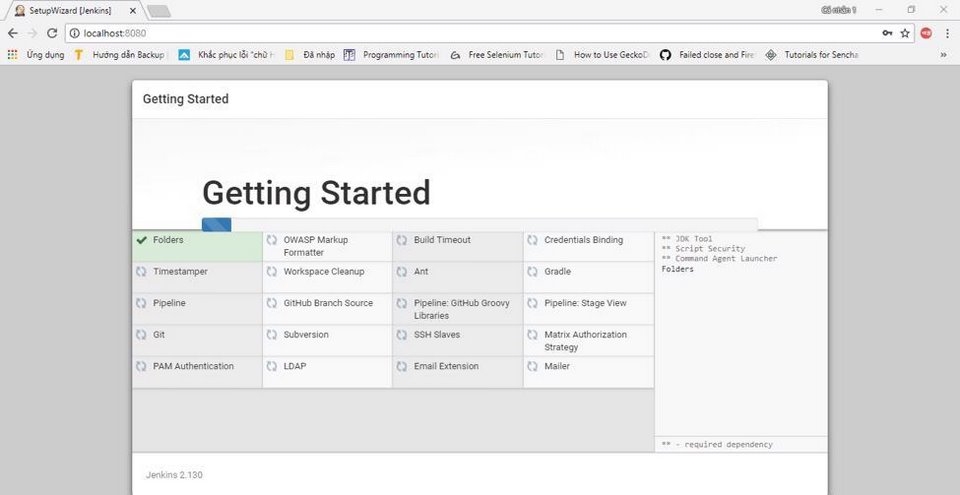Image resolution: width=960 pixels, height=495 pixels.
Task: Click the Đã nhập bookmark folder
Action: coord(310,55)
